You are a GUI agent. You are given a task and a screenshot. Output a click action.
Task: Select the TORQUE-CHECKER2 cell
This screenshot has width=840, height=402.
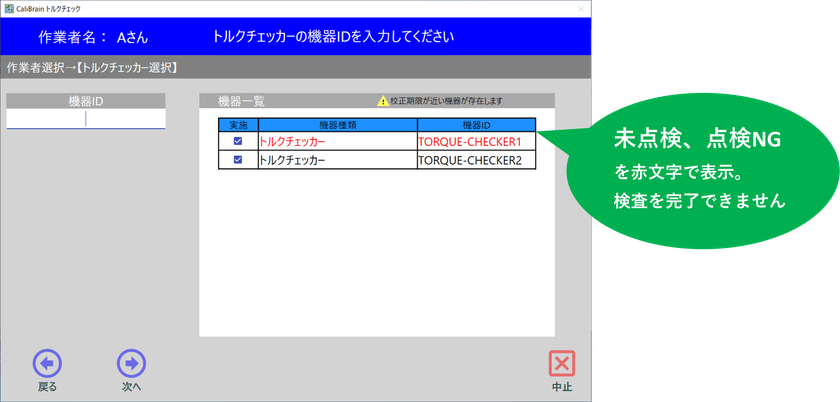click(477, 160)
